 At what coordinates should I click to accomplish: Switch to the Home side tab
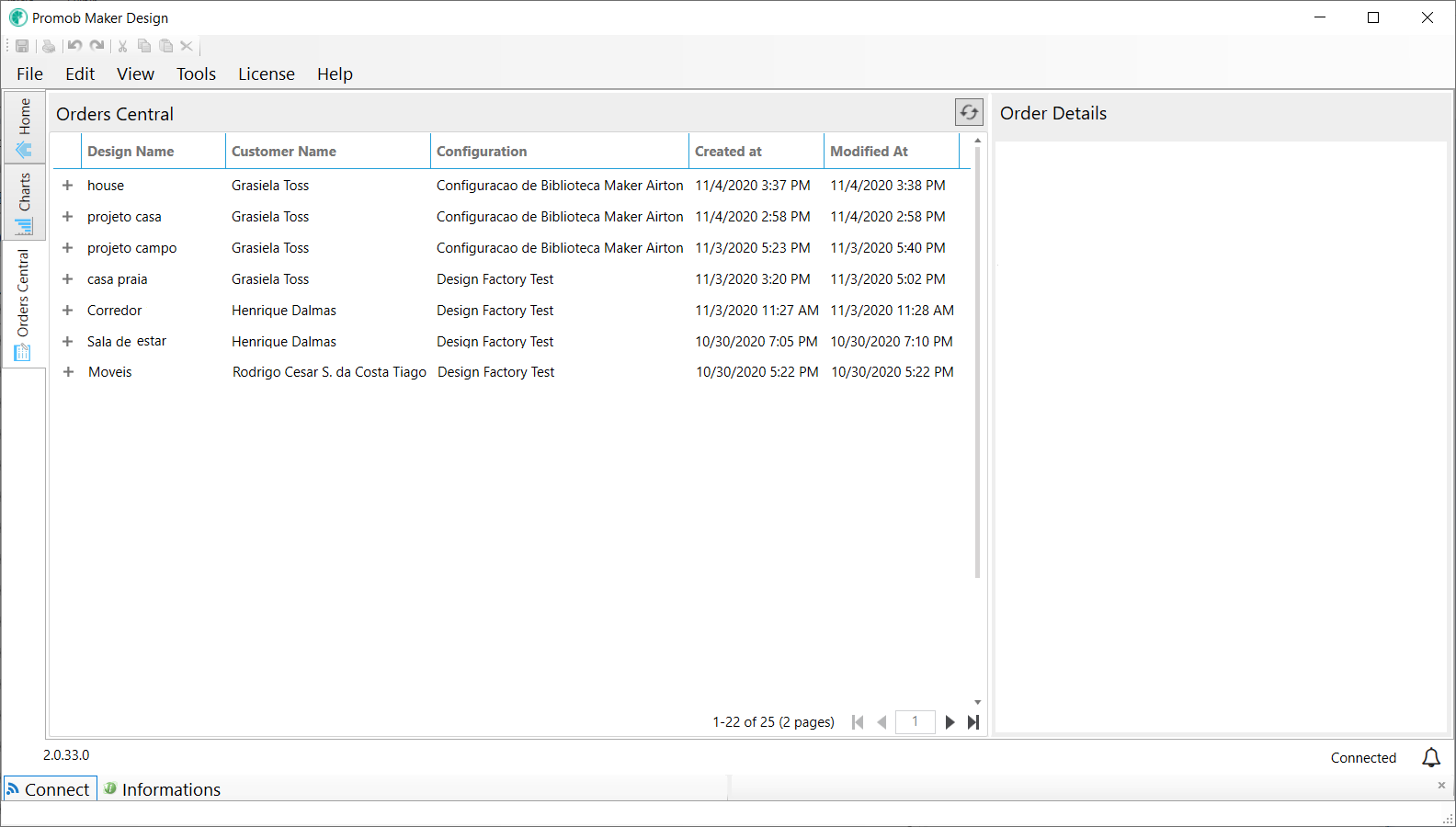(x=24, y=127)
